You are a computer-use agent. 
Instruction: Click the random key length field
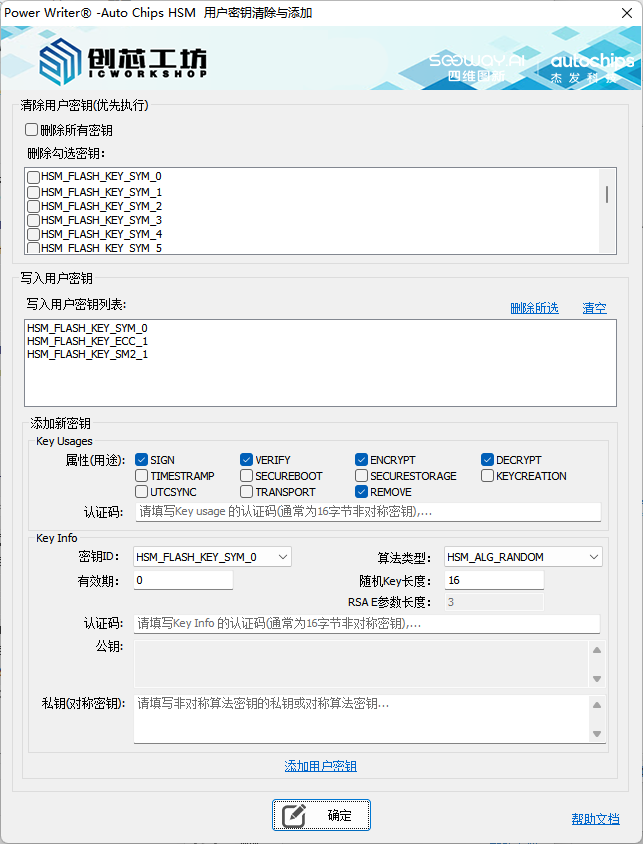point(494,581)
